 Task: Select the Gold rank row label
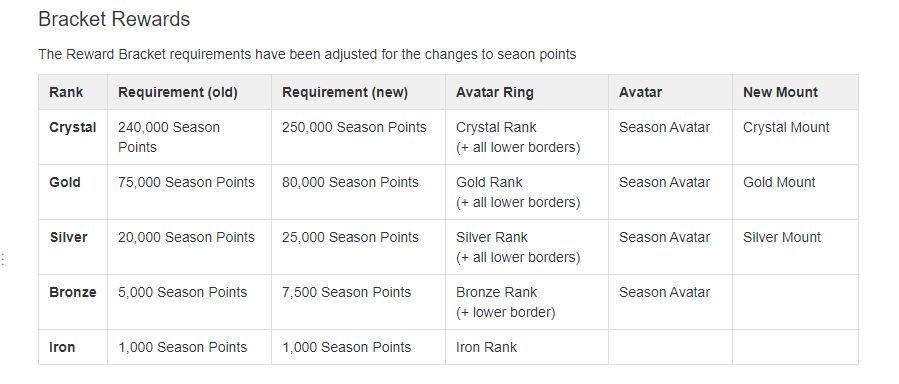click(65, 182)
